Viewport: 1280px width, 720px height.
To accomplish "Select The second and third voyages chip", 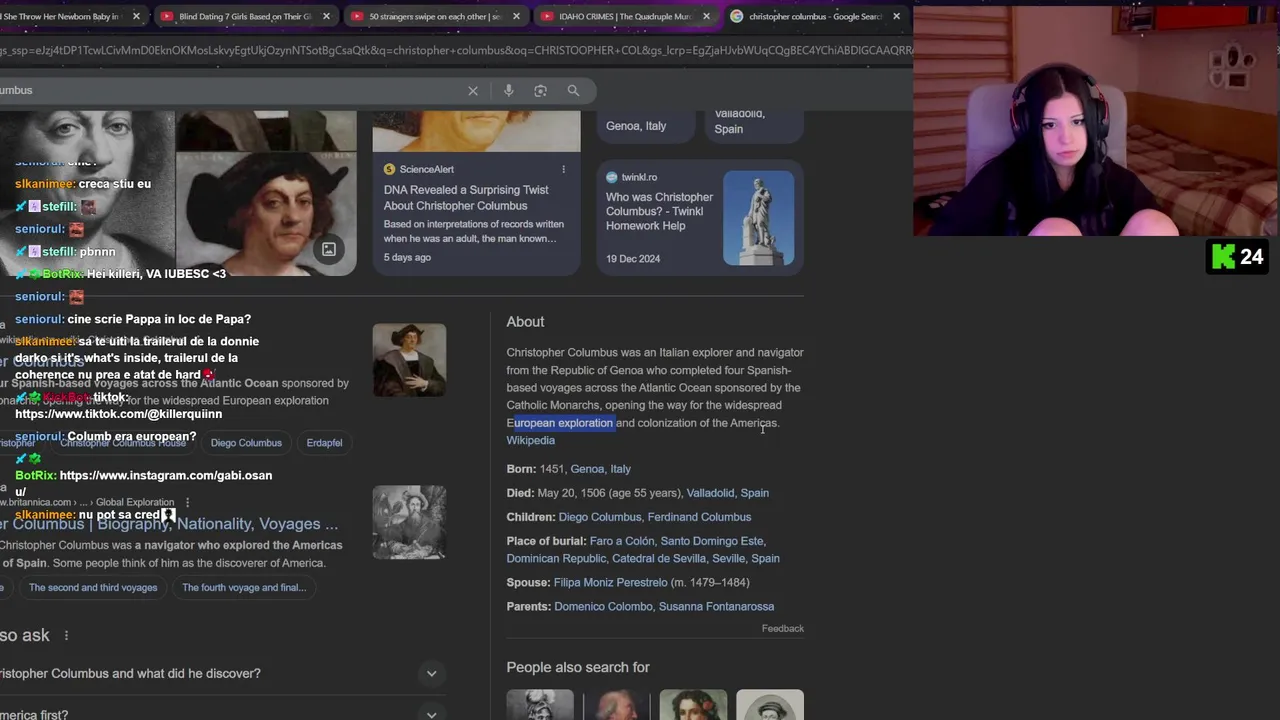I will 93,587.
